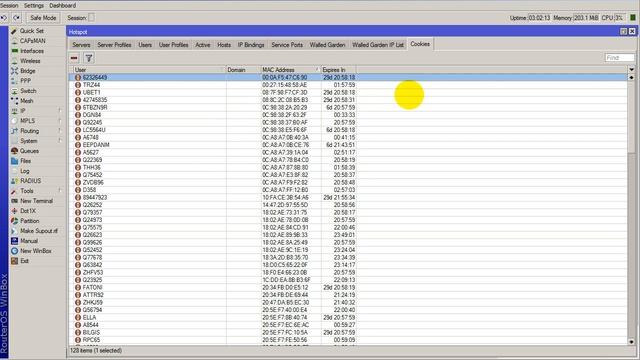Switch to the Users tab
Screen dimensions: 640x360
click(x=145, y=45)
